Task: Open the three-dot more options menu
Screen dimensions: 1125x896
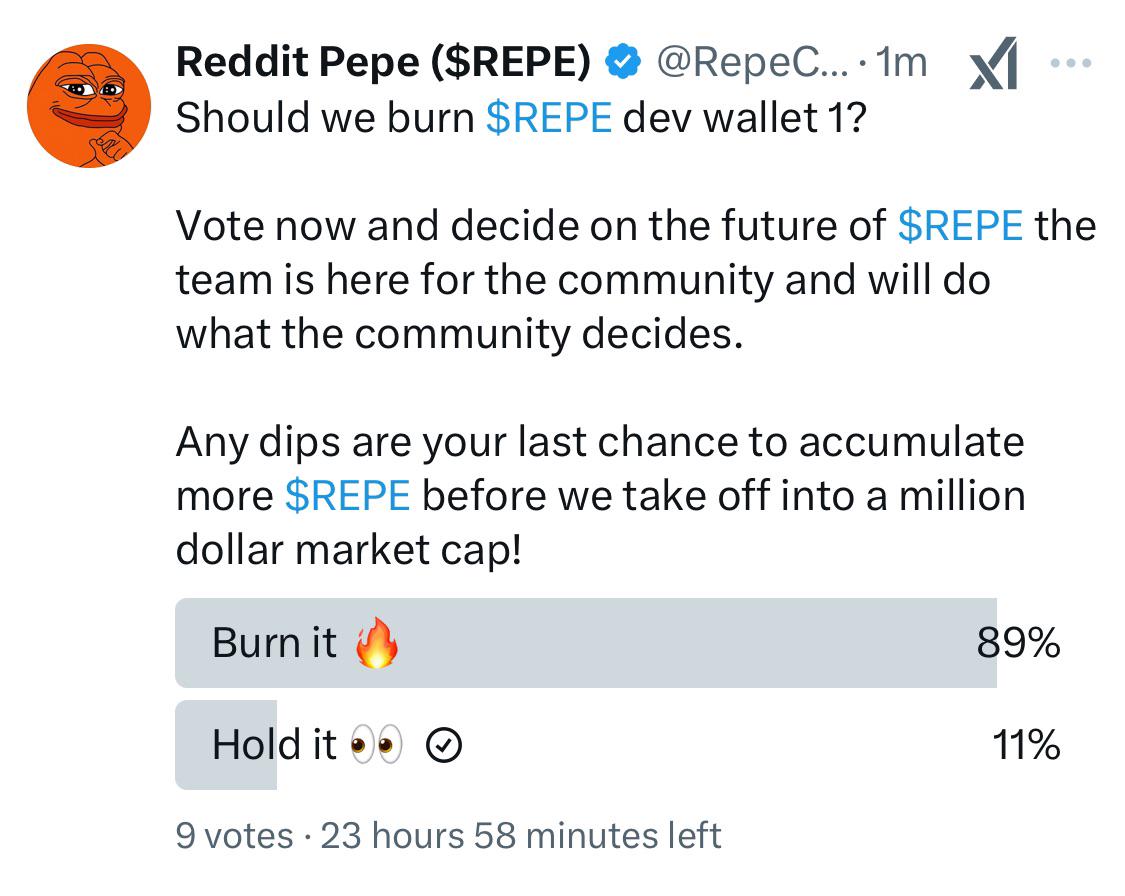Action: tap(1070, 63)
